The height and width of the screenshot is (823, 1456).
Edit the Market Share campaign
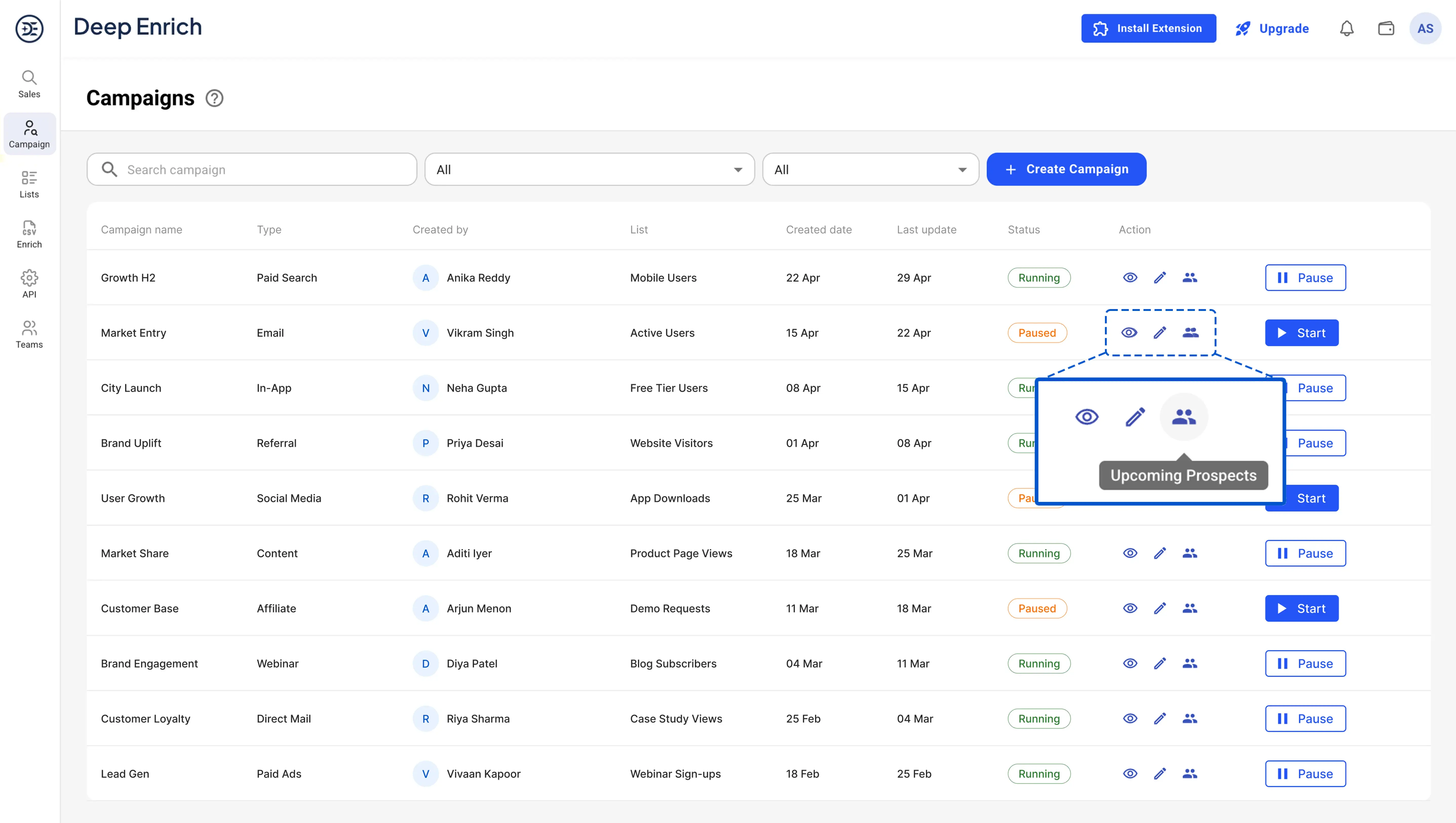(x=1160, y=553)
